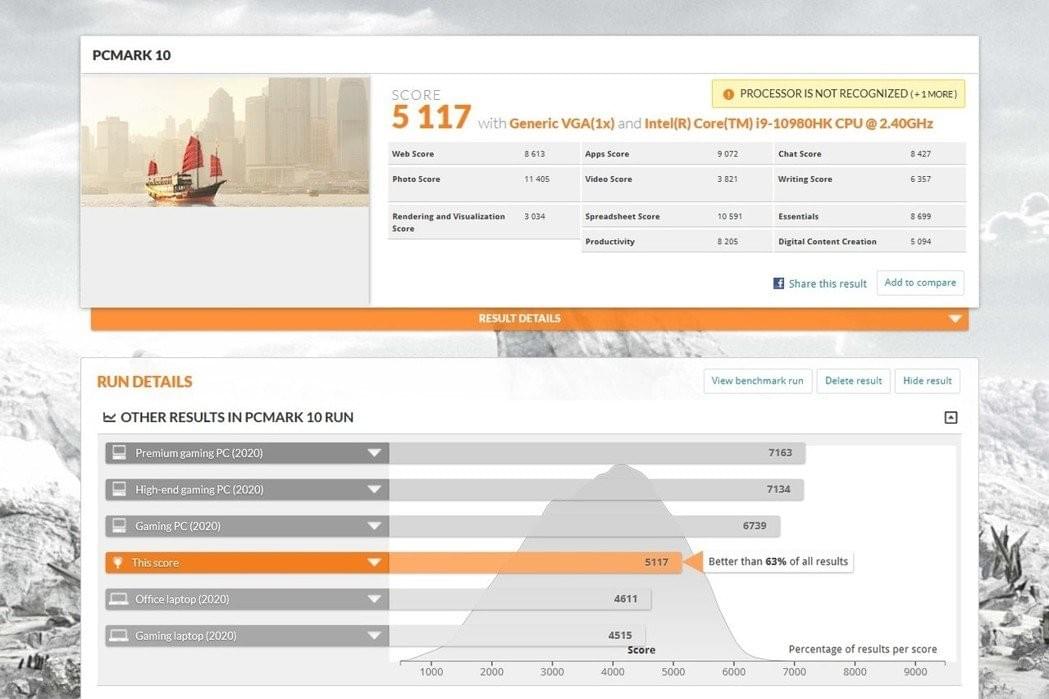Click the 10 591 Spreadsheet Score value
The height and width of the screenshot is (699, 1049).
[x=730, y=217]
